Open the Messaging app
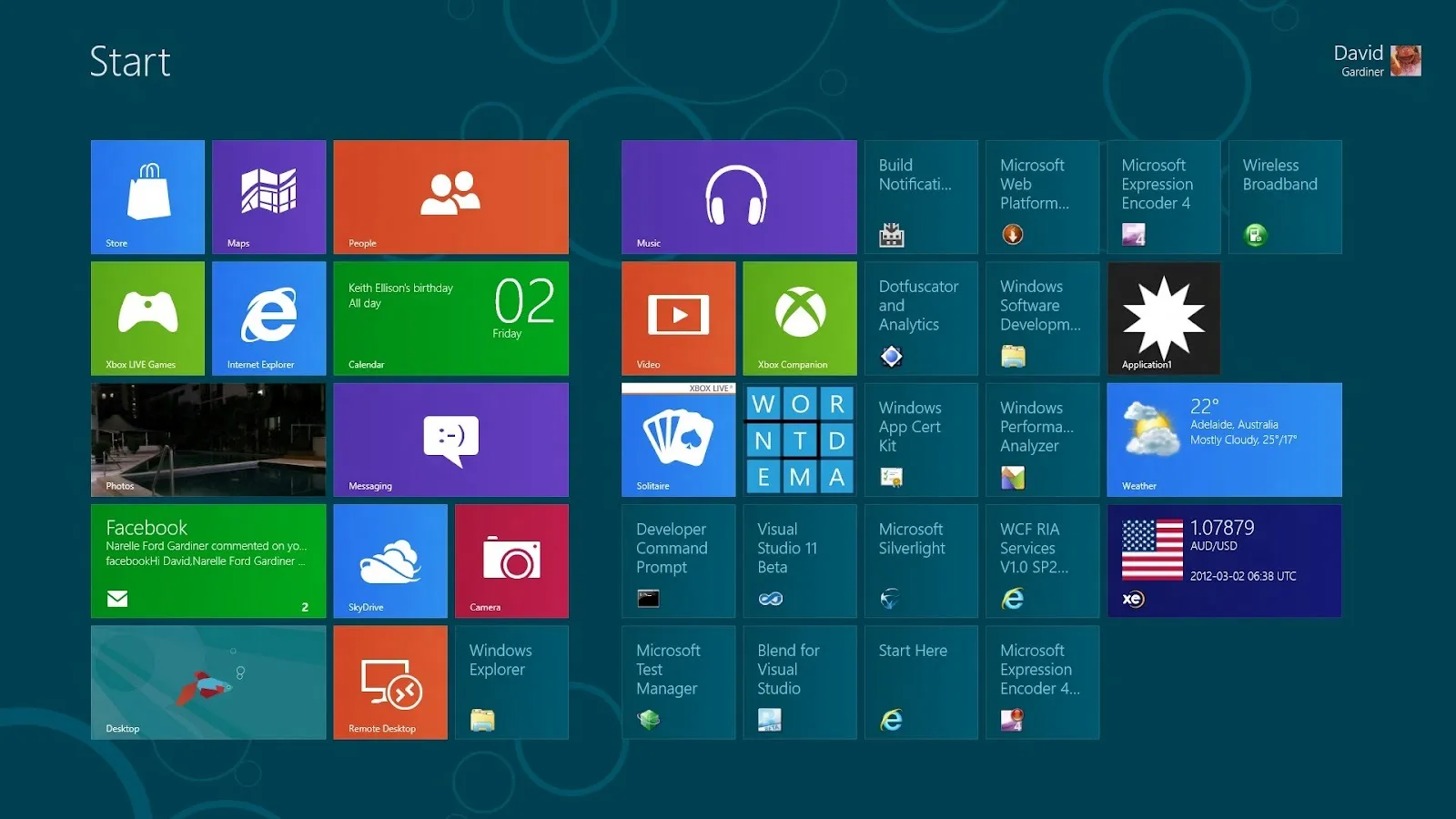1456x819 pixels. click(450, 440)
